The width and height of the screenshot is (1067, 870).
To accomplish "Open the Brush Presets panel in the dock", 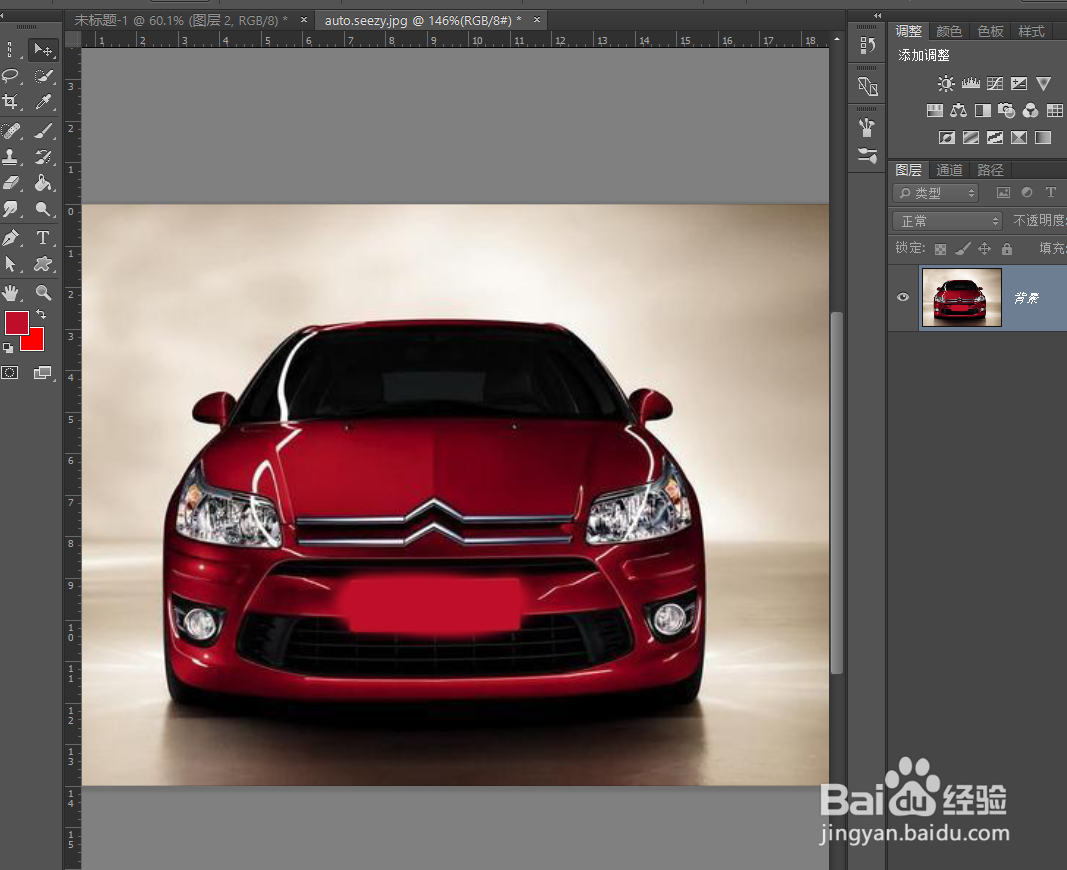I will tap(867, 155).
